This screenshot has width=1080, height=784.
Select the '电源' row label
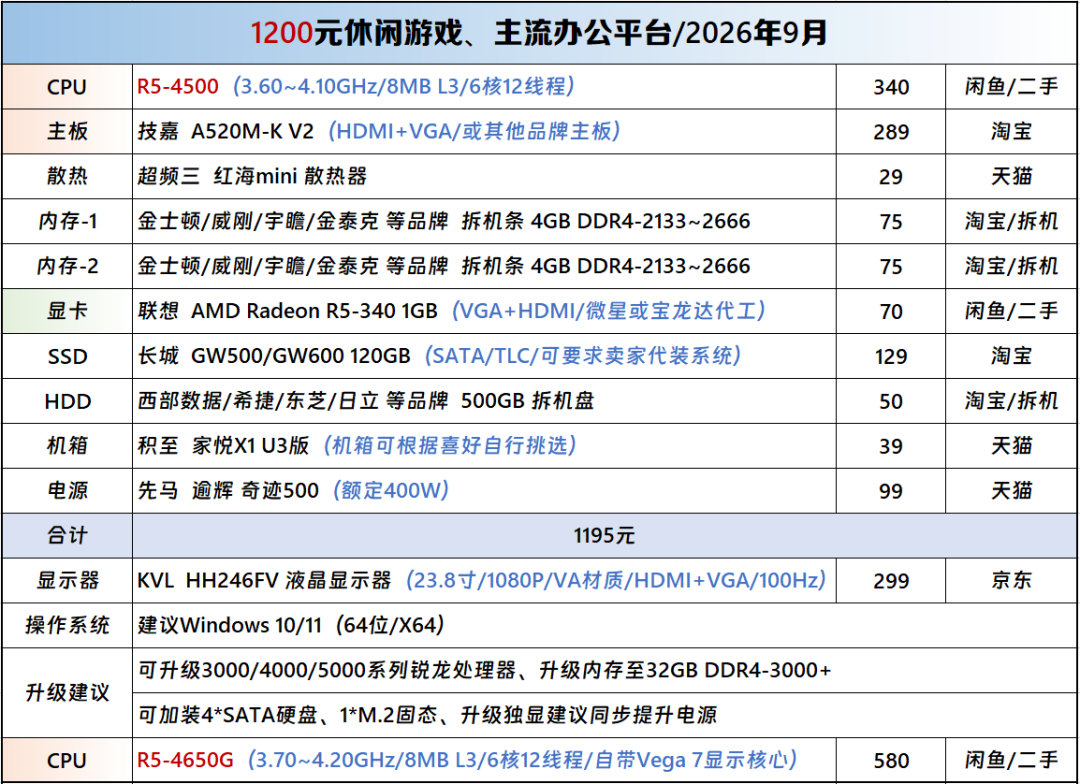coord(67,491)
